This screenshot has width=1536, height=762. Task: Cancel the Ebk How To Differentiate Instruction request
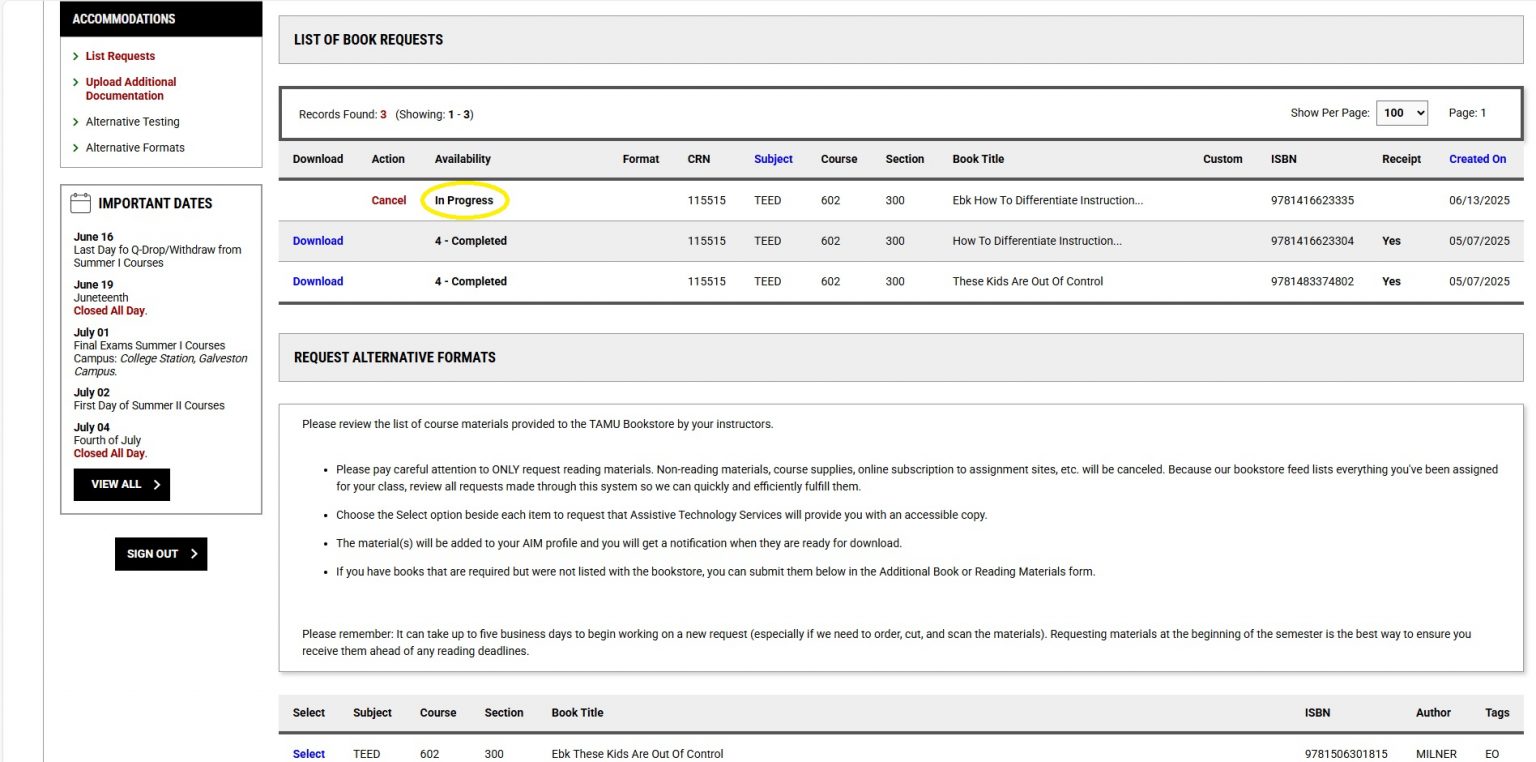[x=389, y=200]
